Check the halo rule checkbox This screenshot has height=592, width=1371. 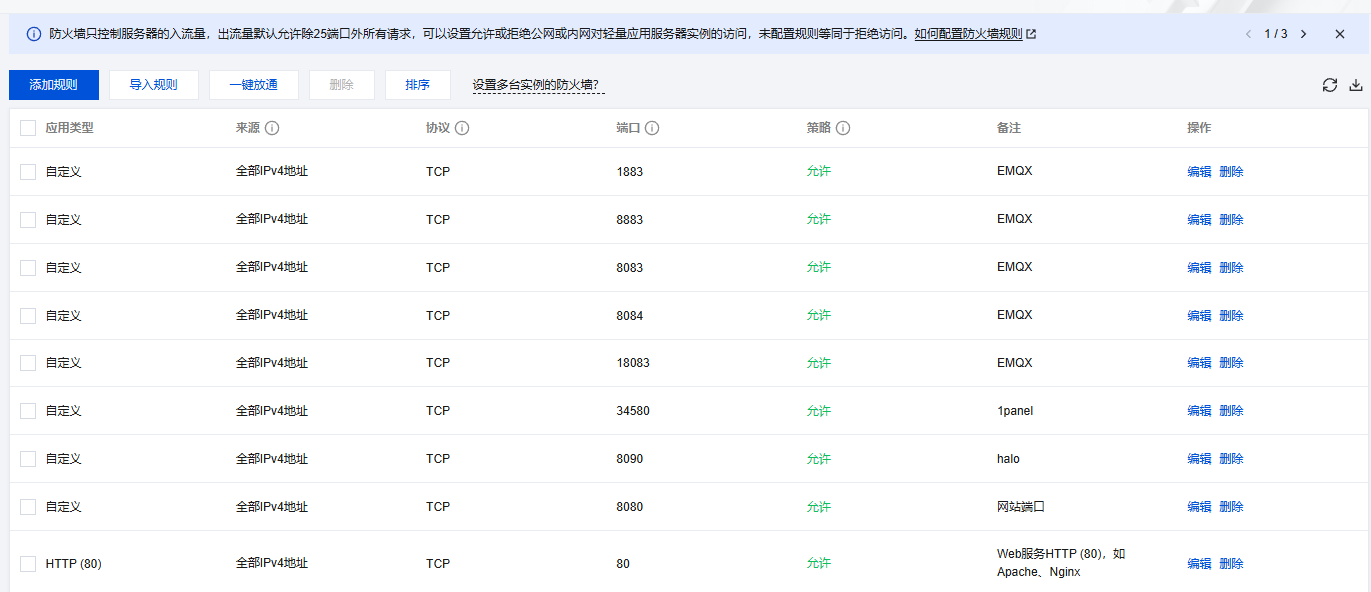pyautogui.click(x=28, y=459)
